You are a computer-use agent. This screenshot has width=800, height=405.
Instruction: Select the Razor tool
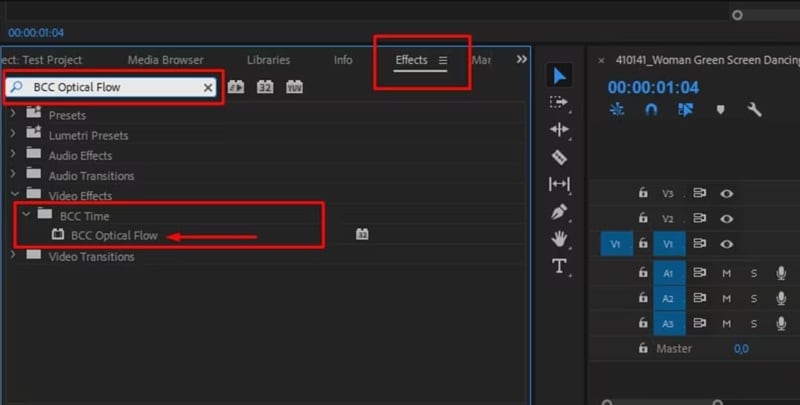(x=559, y=157)
